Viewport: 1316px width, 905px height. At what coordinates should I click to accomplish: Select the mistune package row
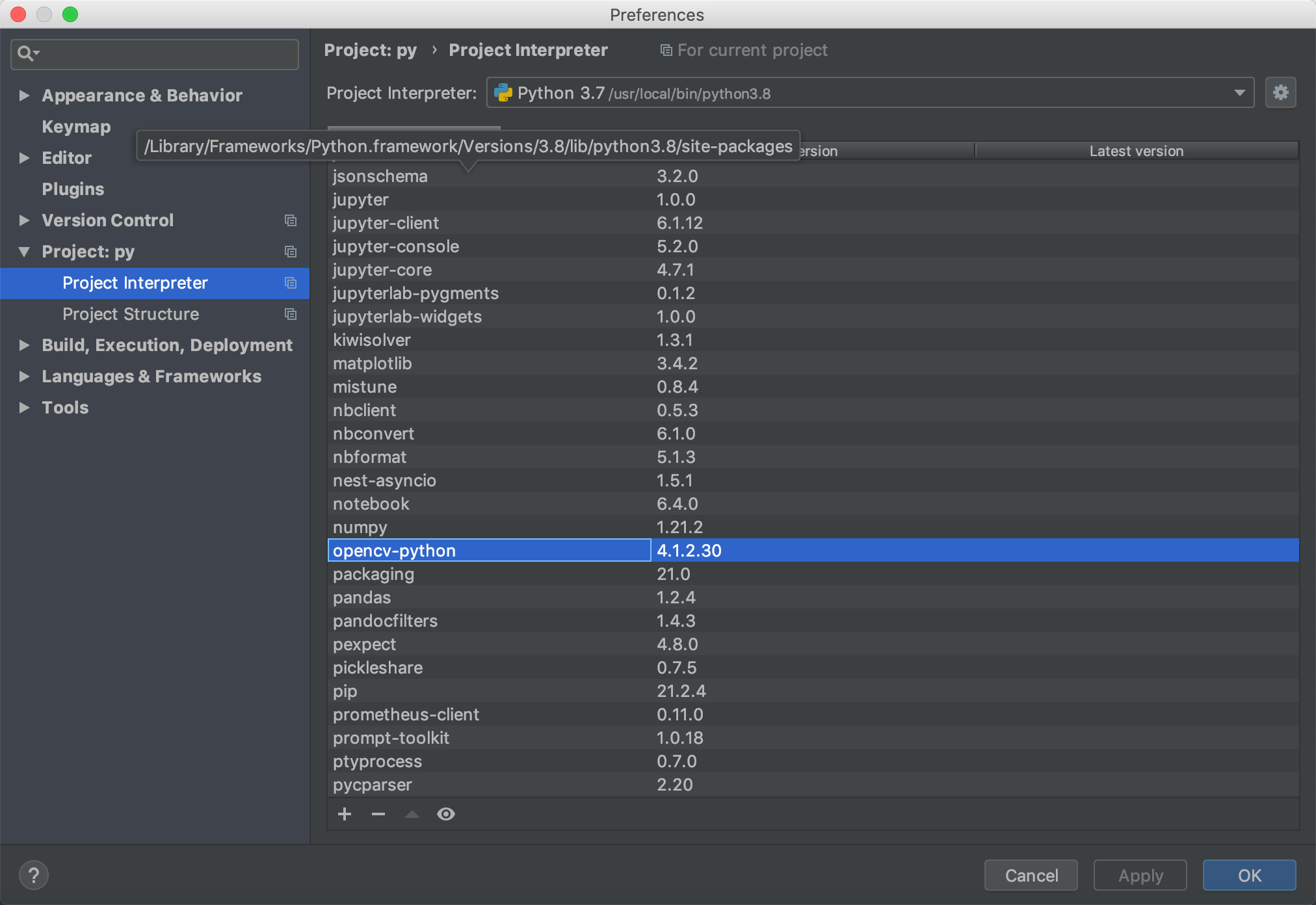(813, 387)
